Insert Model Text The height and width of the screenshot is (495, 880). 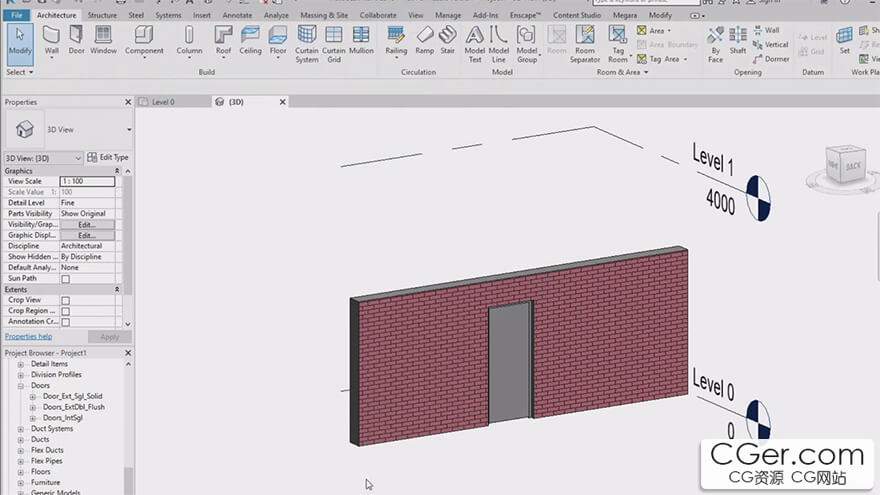475,44
